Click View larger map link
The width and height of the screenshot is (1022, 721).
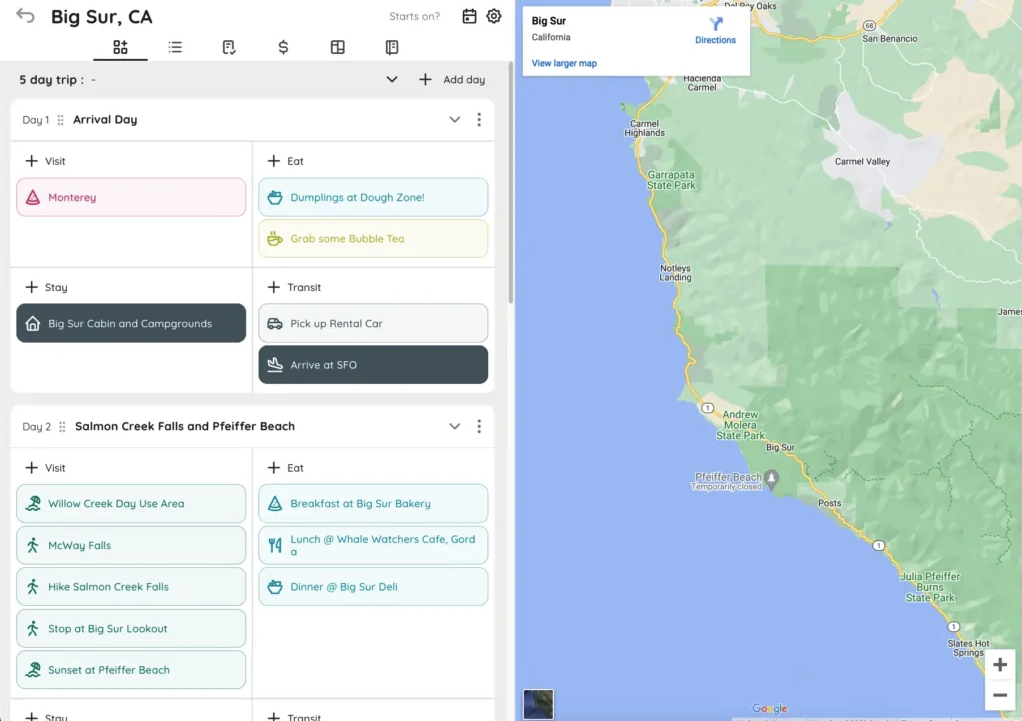point(564,63)
